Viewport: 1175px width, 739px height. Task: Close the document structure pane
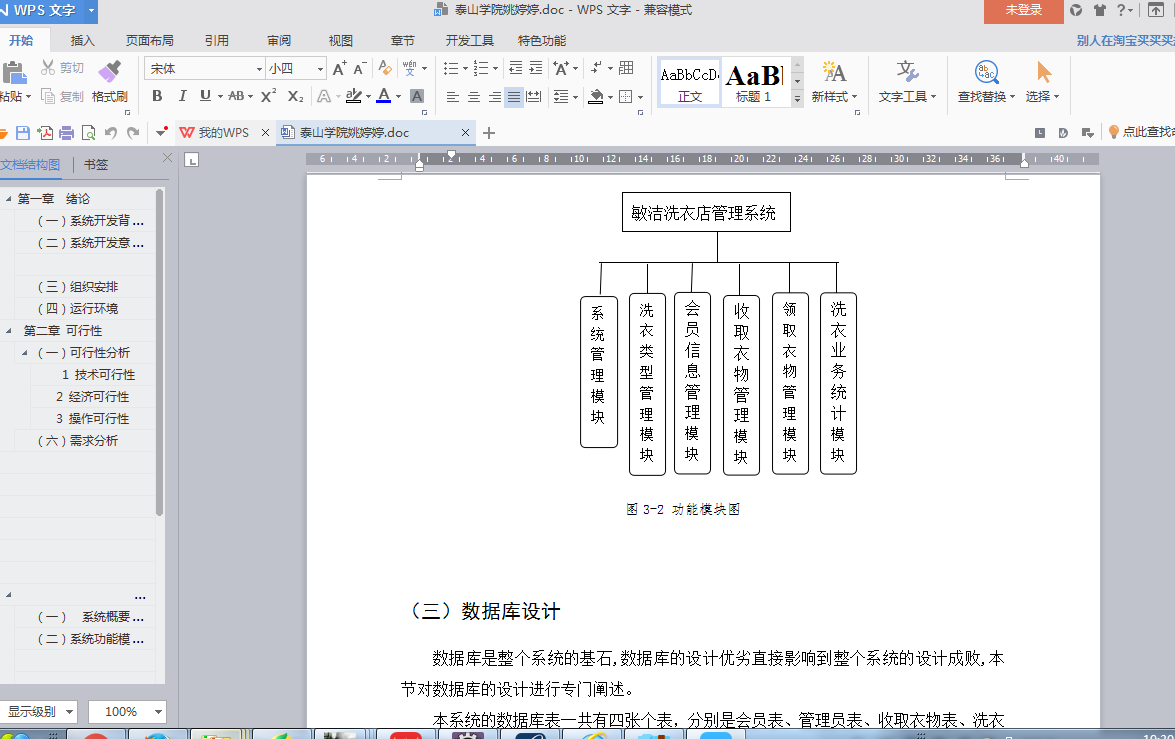(x=167, y=157)
